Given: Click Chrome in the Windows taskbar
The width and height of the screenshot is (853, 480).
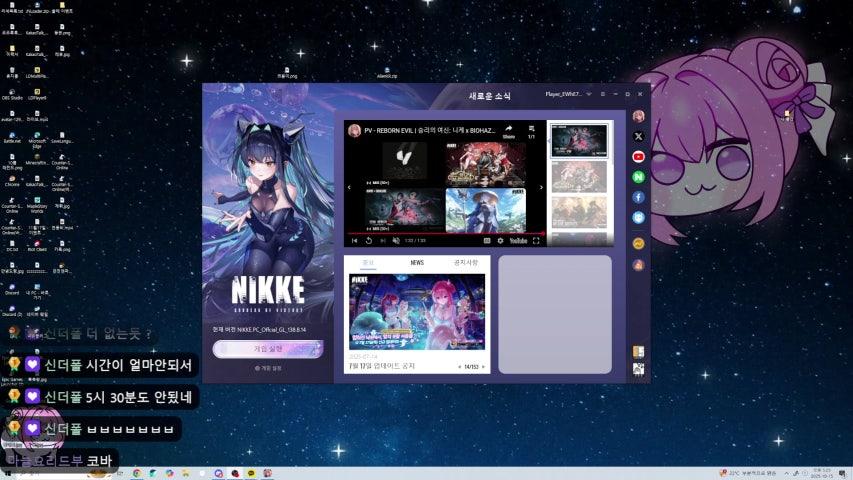Looking at the screenshot, I should coord(137,473).
